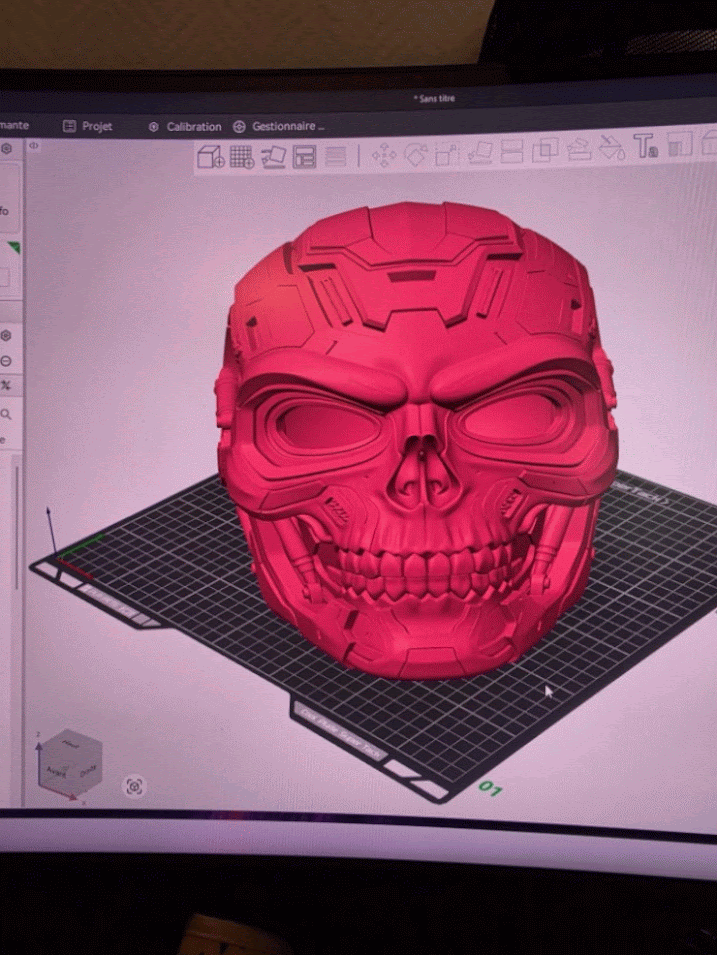Click plate number 01 label
Screen dimensions: 717x955
(490, 789)
